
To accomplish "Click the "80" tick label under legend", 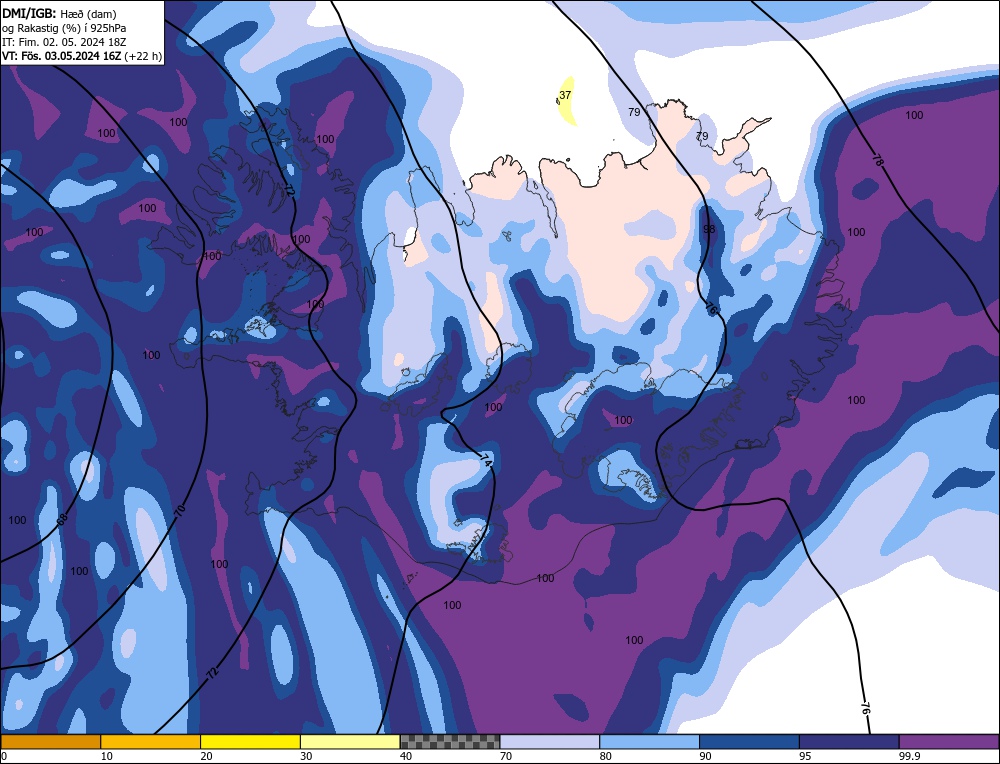I will coord(606,756).
